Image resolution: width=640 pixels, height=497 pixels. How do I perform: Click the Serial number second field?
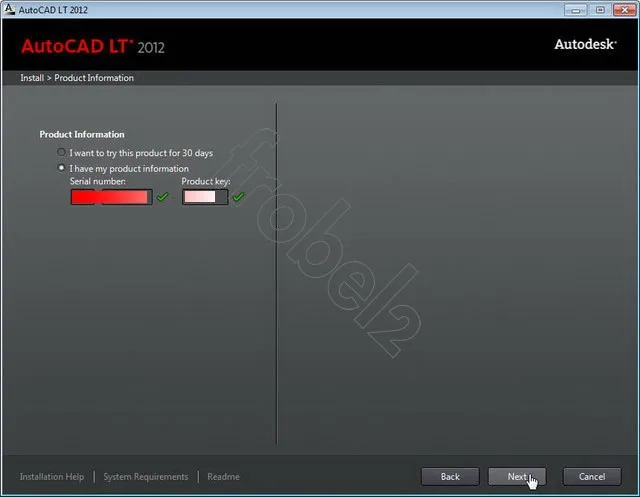click(x=127, y=197)
